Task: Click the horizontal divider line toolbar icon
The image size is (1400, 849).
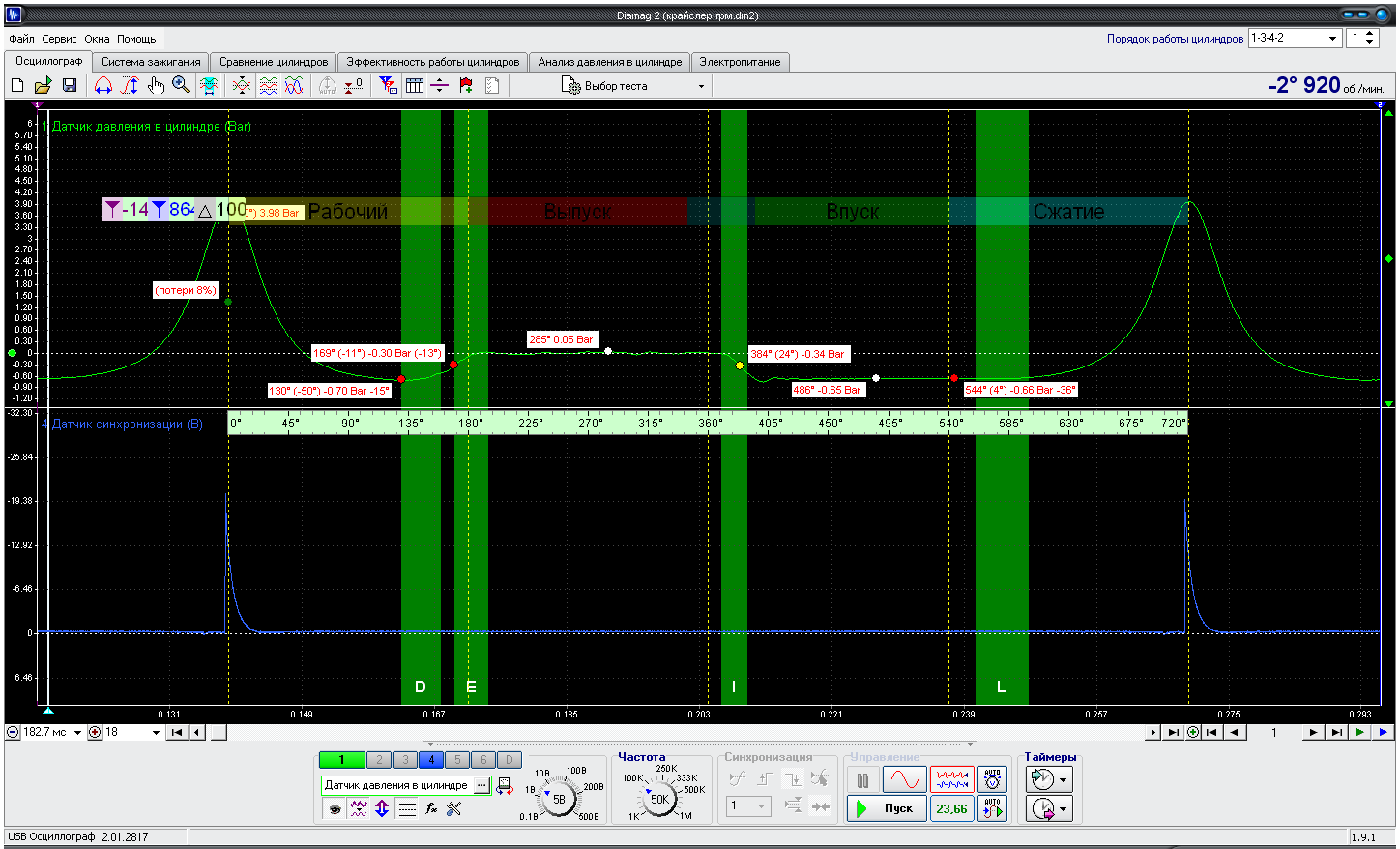Action: tap(440, 86)
